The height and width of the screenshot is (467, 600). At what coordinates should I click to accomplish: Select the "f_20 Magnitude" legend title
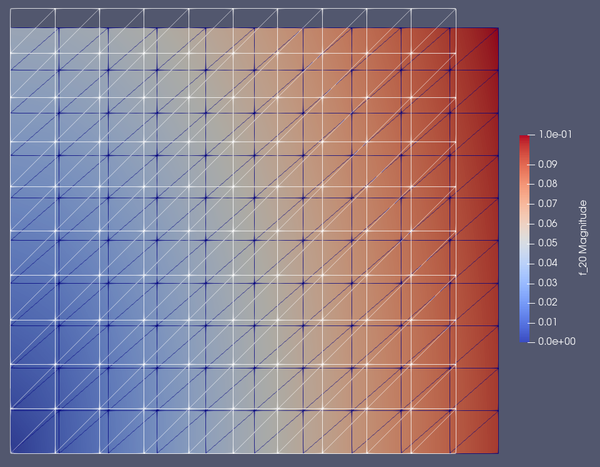pos(582,238)
